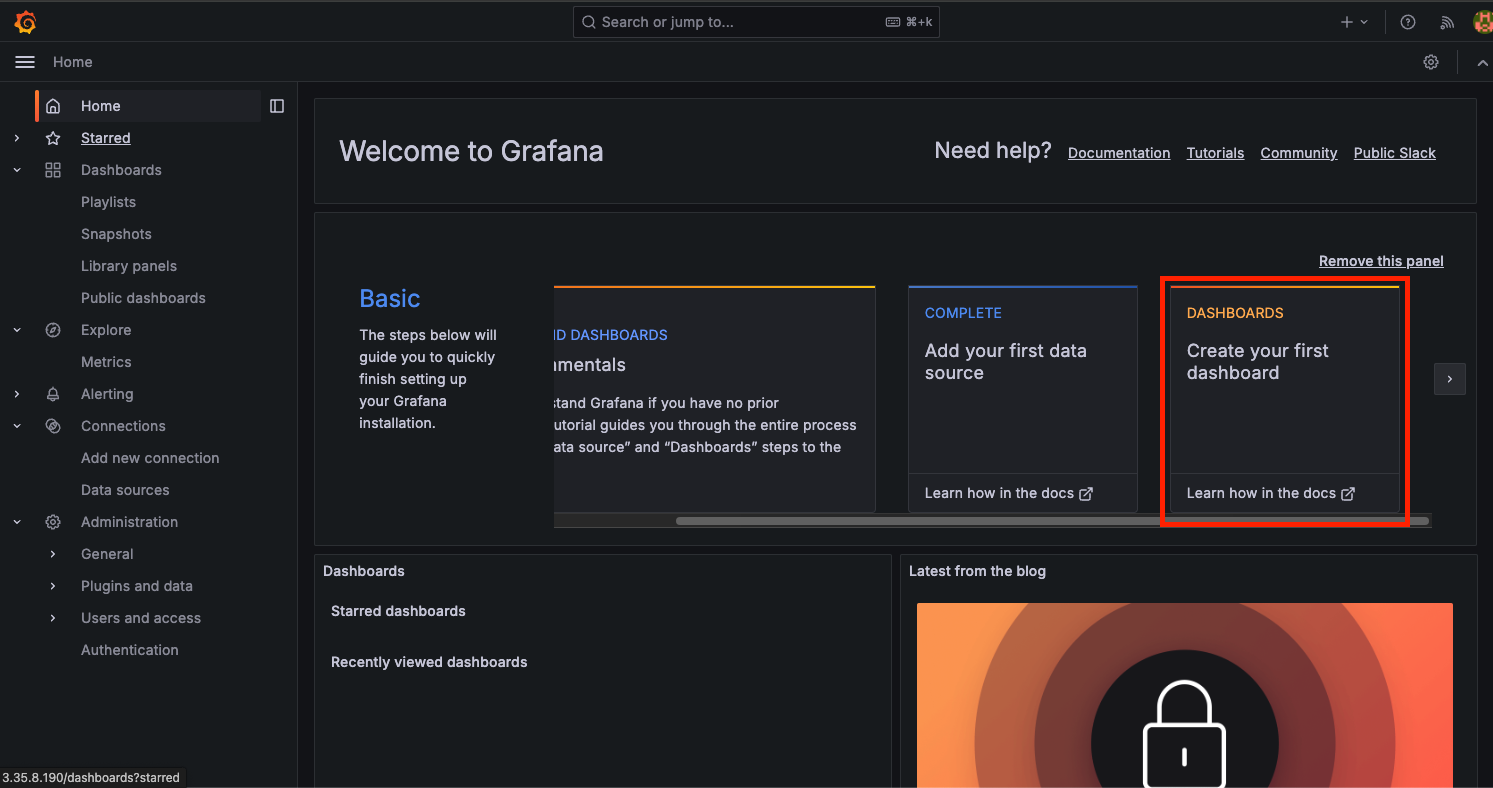Image resolution: width=1493 pixels, height=788 pixels.
Task: Open Snapshots in the sidebar
Action: coord(116,234)
